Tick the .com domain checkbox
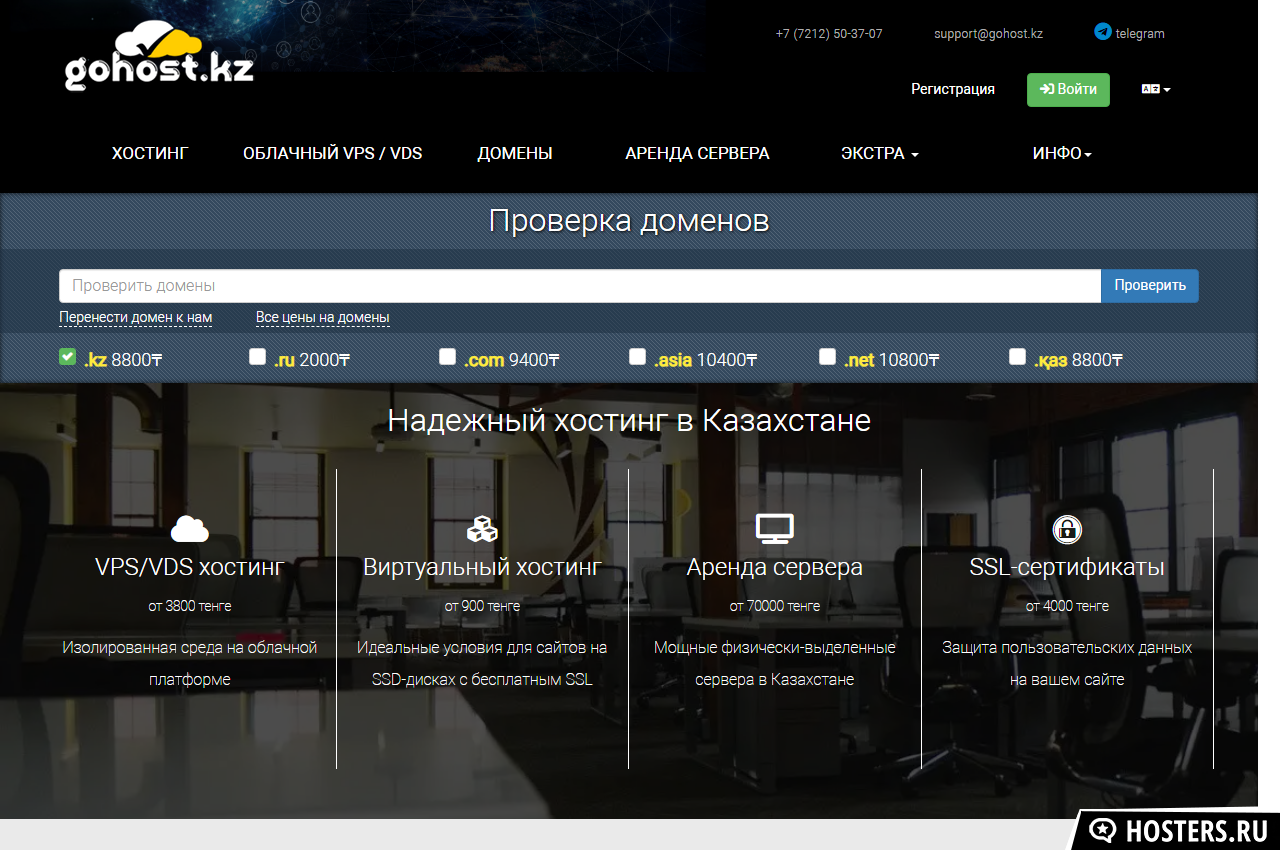Image resolution: width=1280 pixels, height=850 pixels. (x=447, y=357)
